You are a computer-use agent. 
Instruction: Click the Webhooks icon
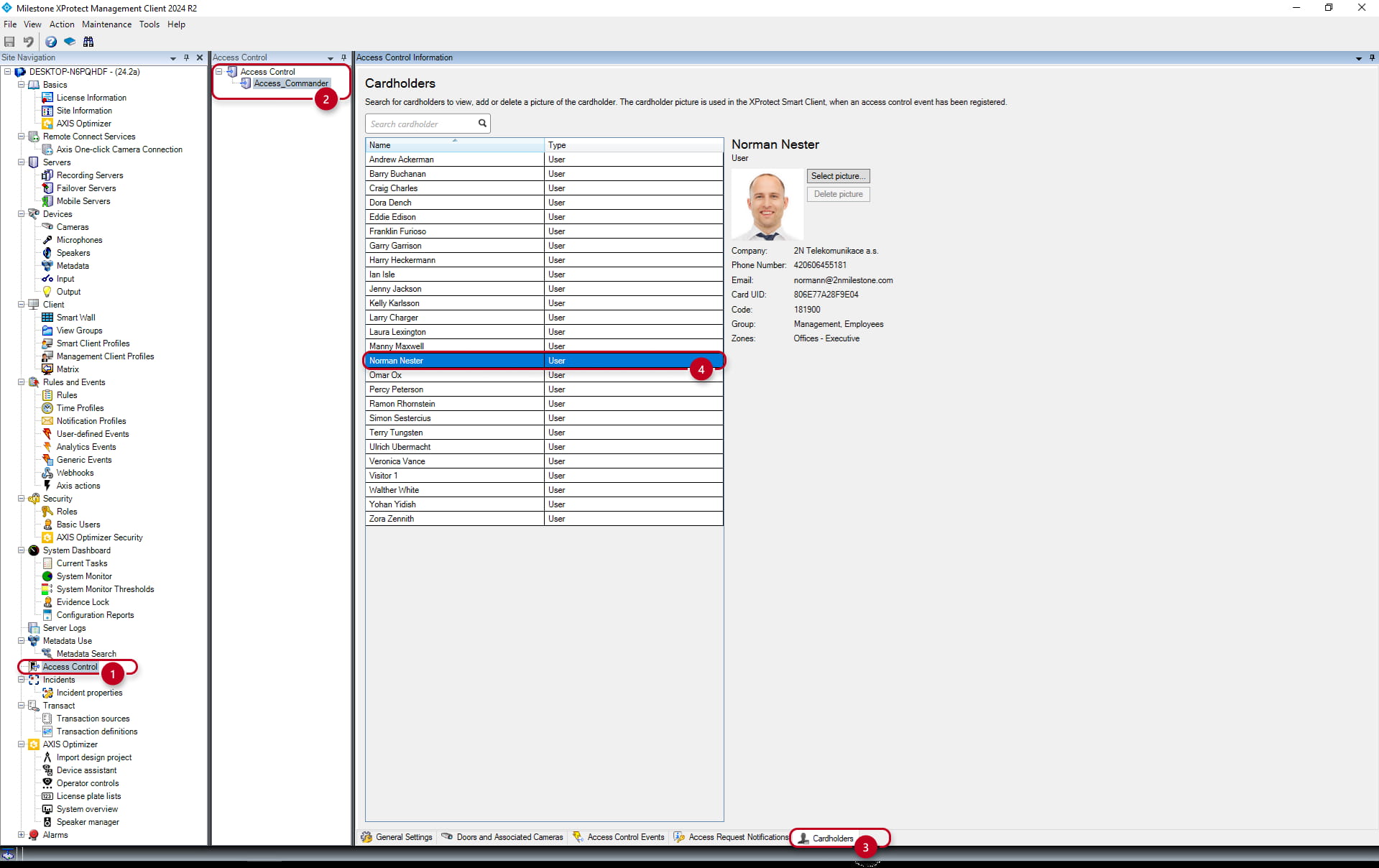(47, 473)
